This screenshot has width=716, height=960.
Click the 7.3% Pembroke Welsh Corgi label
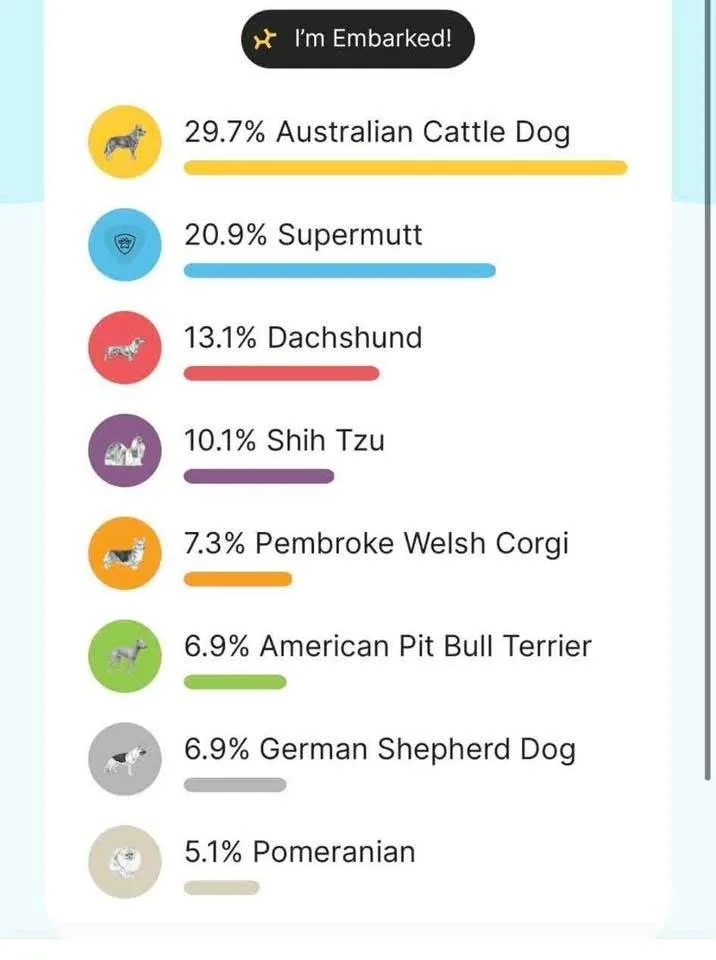(x=376, y=544)
